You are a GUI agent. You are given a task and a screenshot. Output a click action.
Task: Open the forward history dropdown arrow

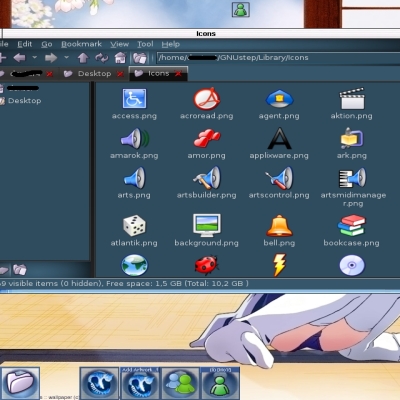66,57
